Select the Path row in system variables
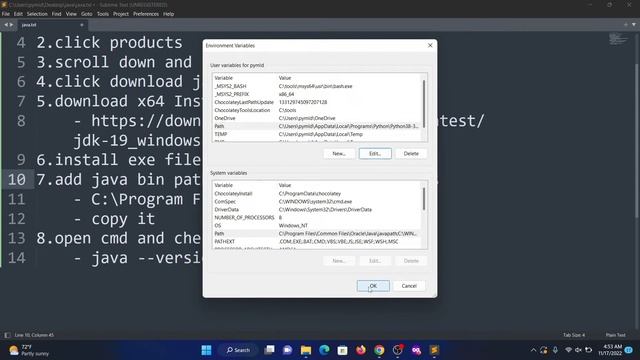This screenshot has height=360, width=640. [317, 233]
